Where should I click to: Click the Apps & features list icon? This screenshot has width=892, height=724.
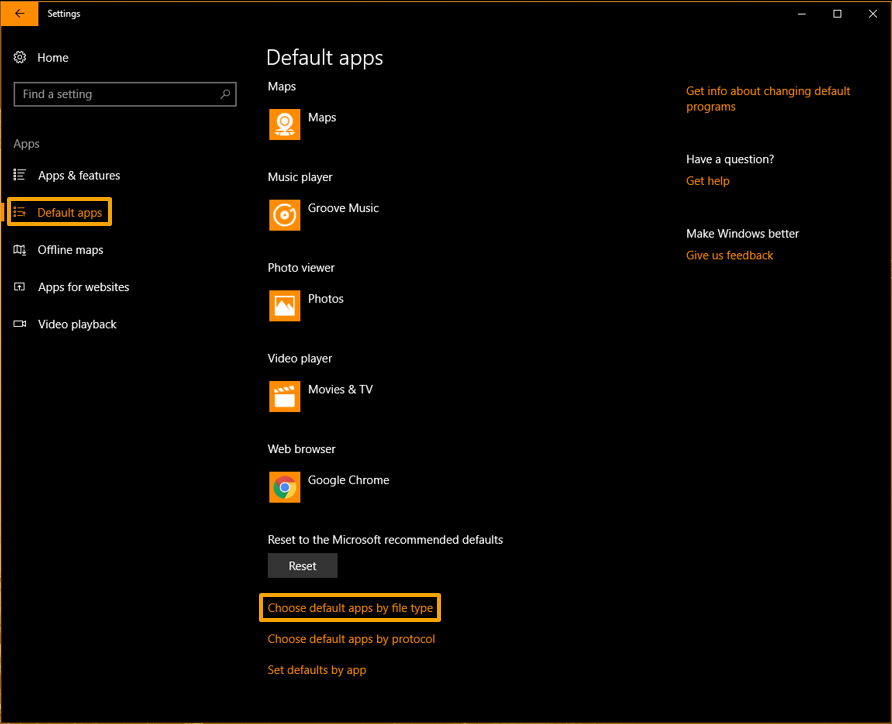coord(20,175)
